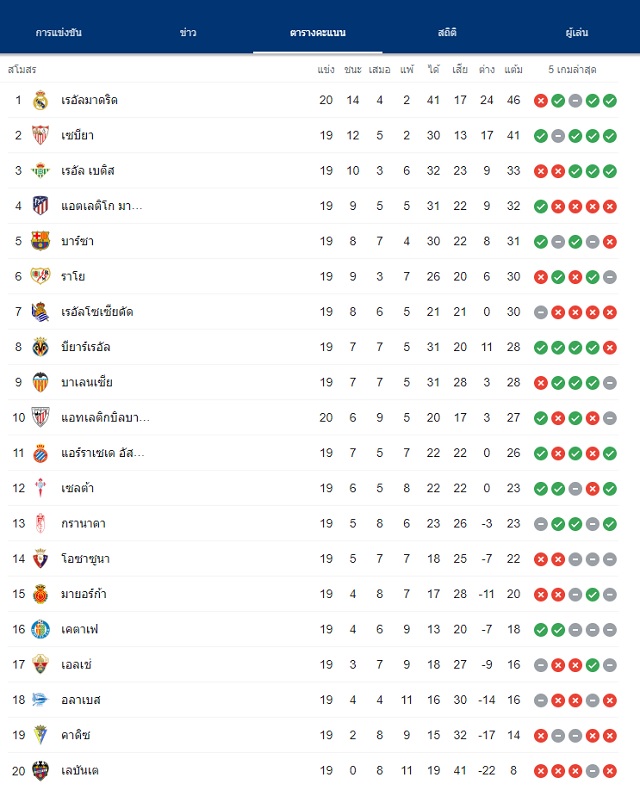Select the ตารางคะแนน tab
The height and width of the screenshot is (796, 640).
318,32
